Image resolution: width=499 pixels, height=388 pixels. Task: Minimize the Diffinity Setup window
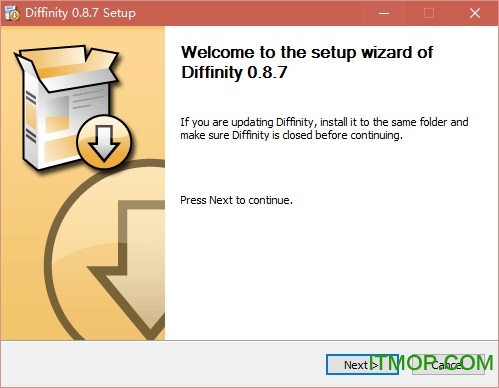pyautogui.click(x=384, y=13)
